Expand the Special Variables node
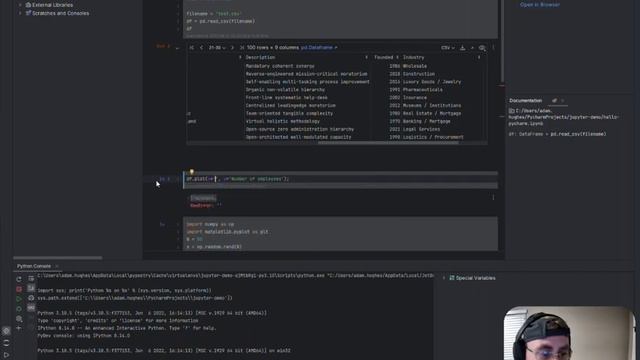 444,278
